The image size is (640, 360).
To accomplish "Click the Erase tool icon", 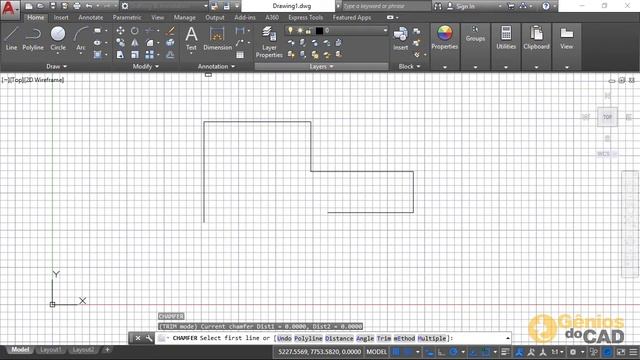I will coord(171,31).
